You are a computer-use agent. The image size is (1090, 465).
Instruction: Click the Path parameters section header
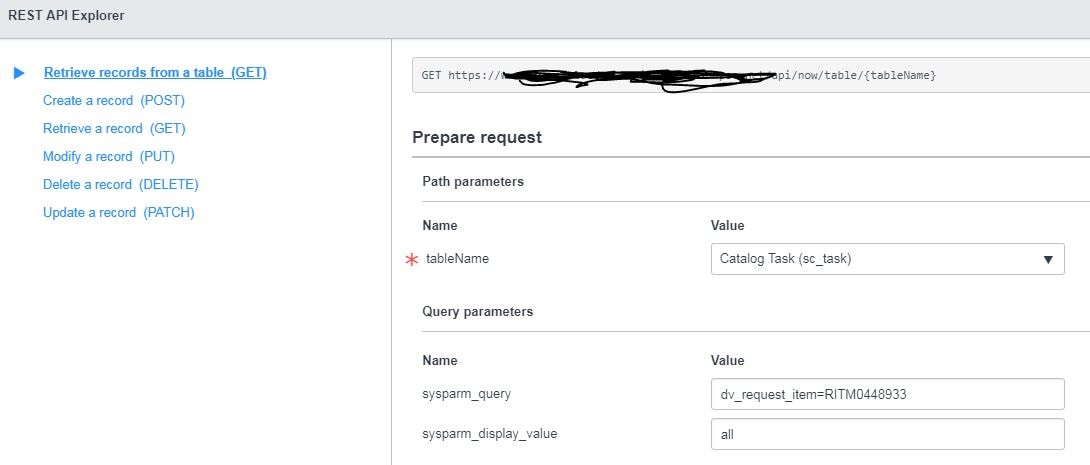(x=473, y=182)
